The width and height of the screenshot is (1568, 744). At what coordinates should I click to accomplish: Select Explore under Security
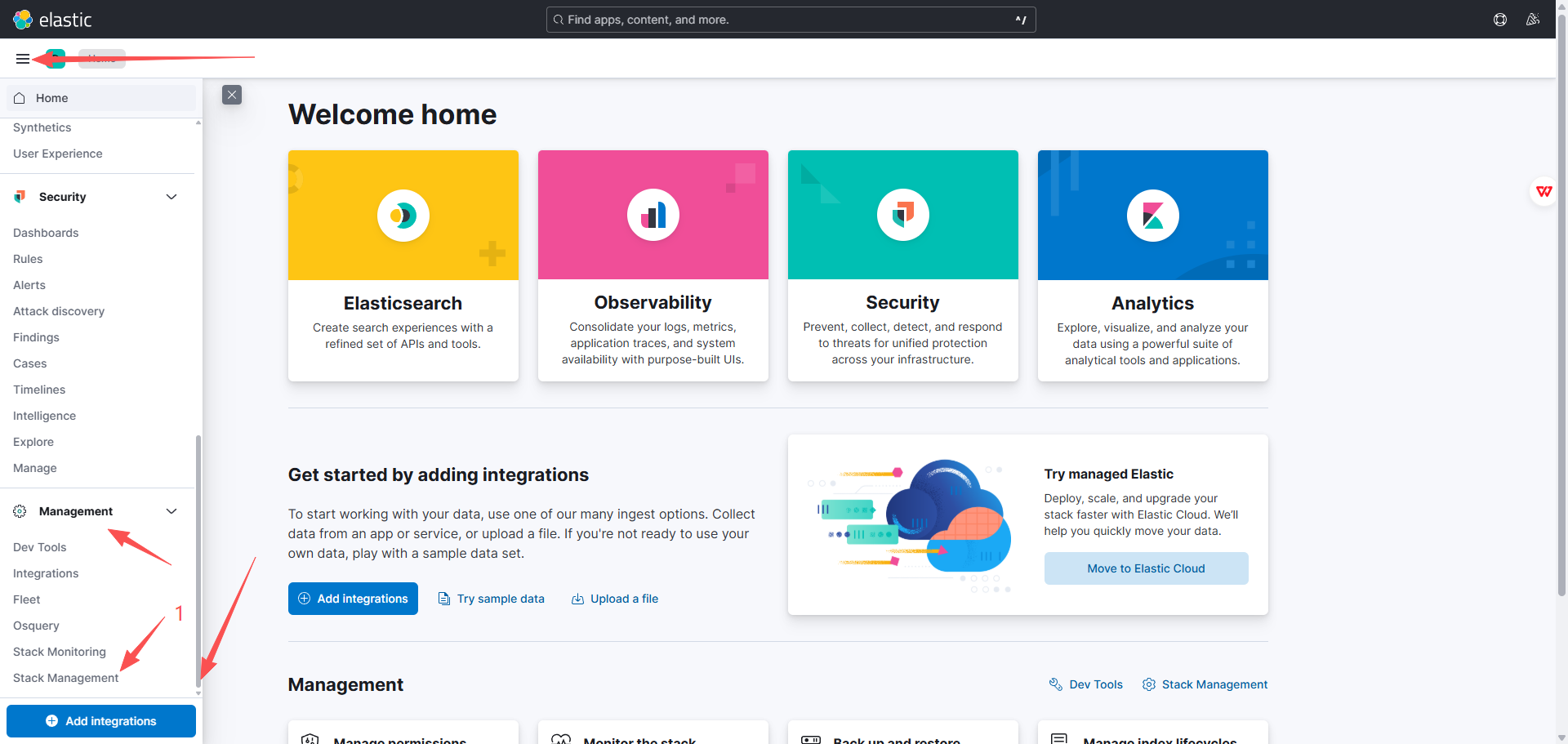(x=33, y=442)
